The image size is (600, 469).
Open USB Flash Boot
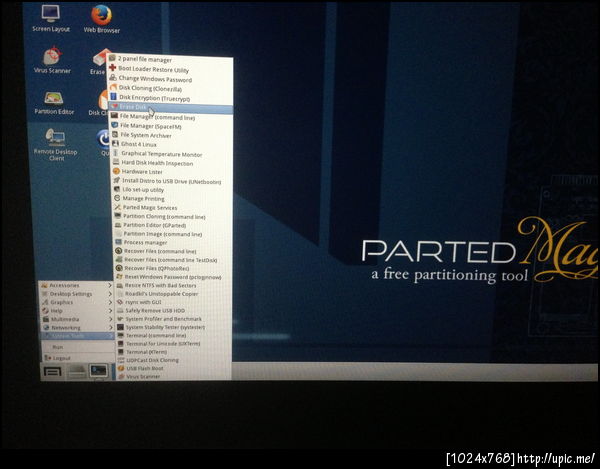tap(174, 368)
